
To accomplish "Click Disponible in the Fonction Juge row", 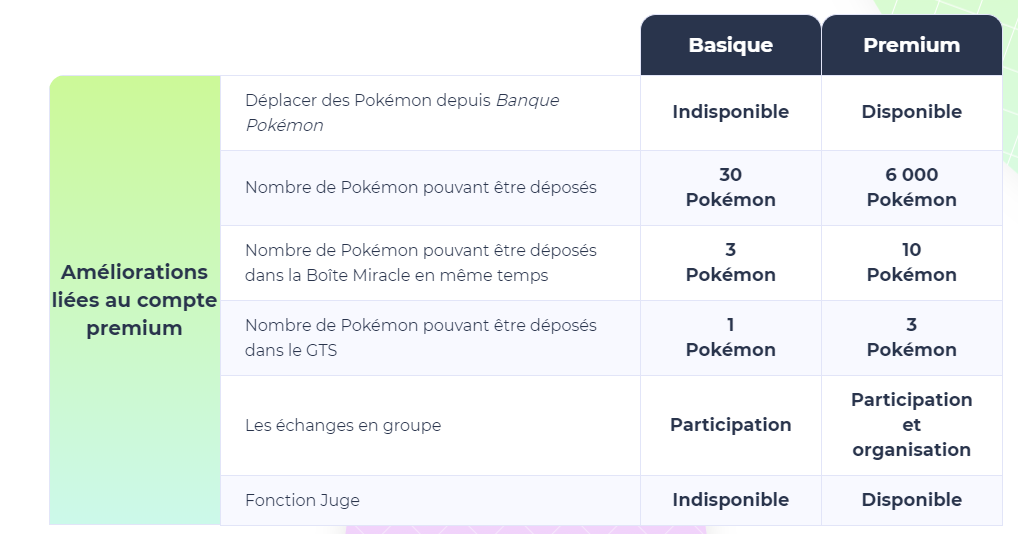I will (911, 500).
